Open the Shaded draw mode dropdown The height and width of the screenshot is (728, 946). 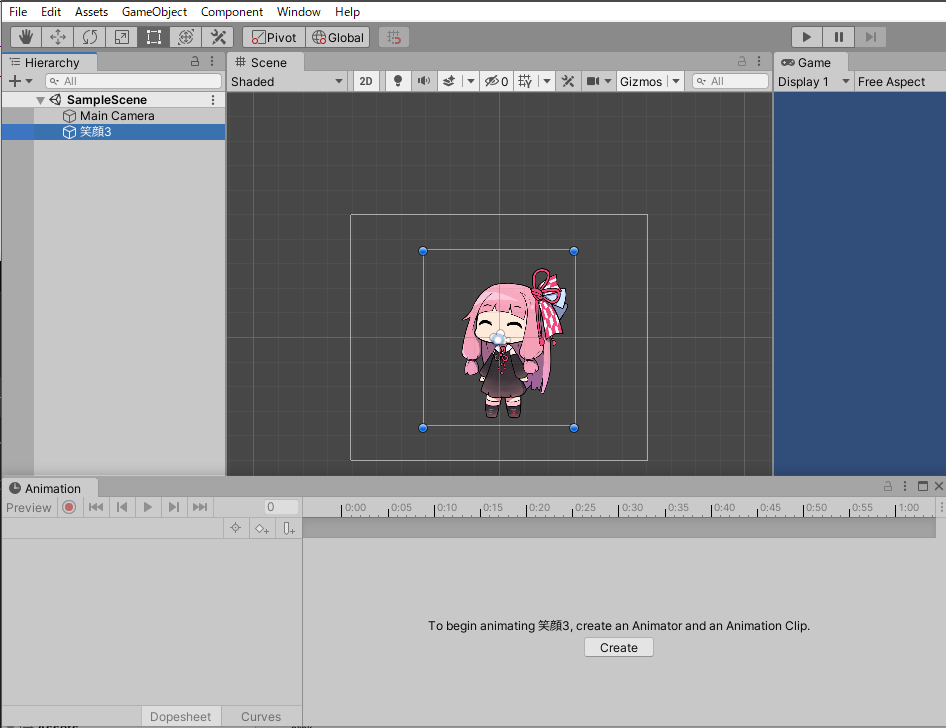tap(287, 81)
